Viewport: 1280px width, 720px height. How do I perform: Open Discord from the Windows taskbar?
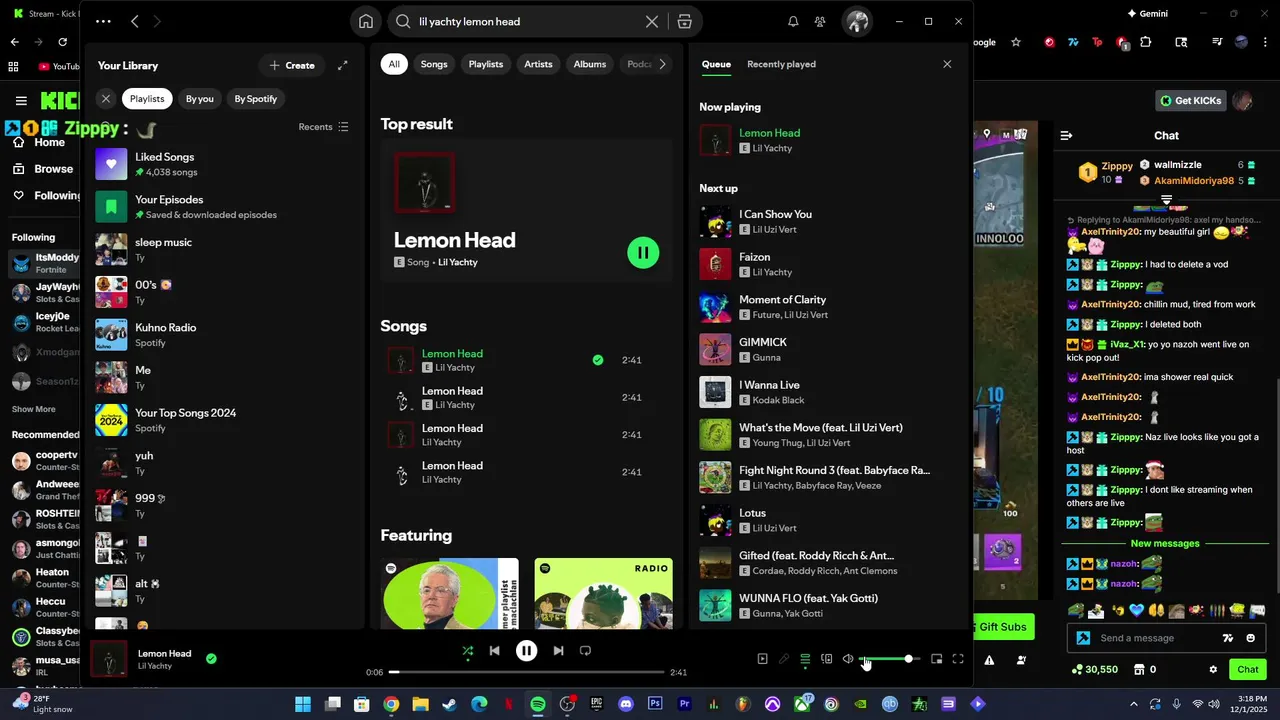627,704
